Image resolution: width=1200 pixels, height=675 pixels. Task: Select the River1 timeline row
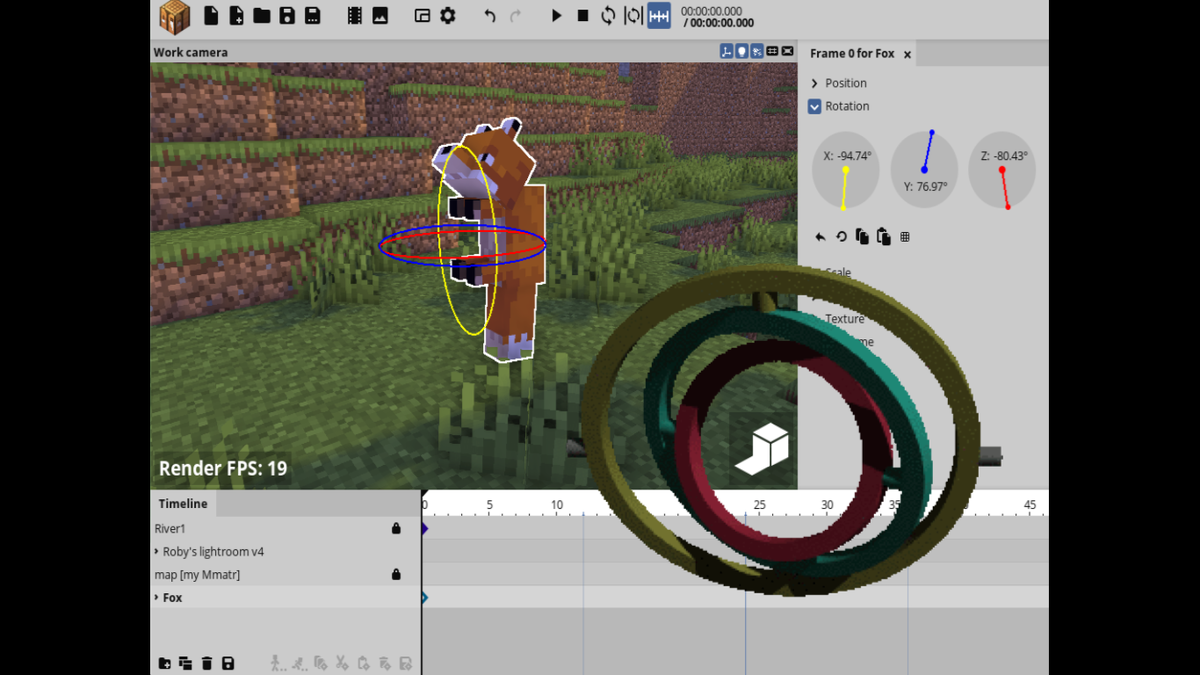[285, 528]
